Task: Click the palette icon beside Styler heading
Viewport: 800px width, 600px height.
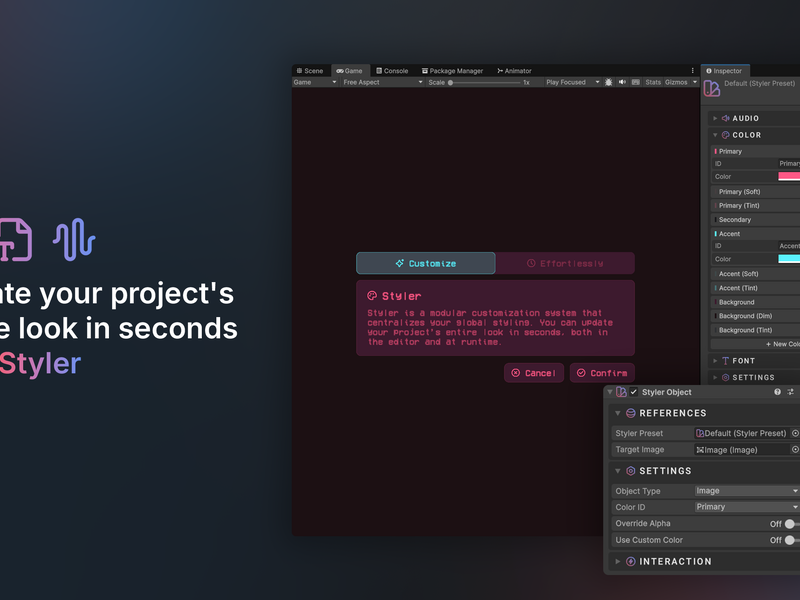Action: [x=372, y=296]
